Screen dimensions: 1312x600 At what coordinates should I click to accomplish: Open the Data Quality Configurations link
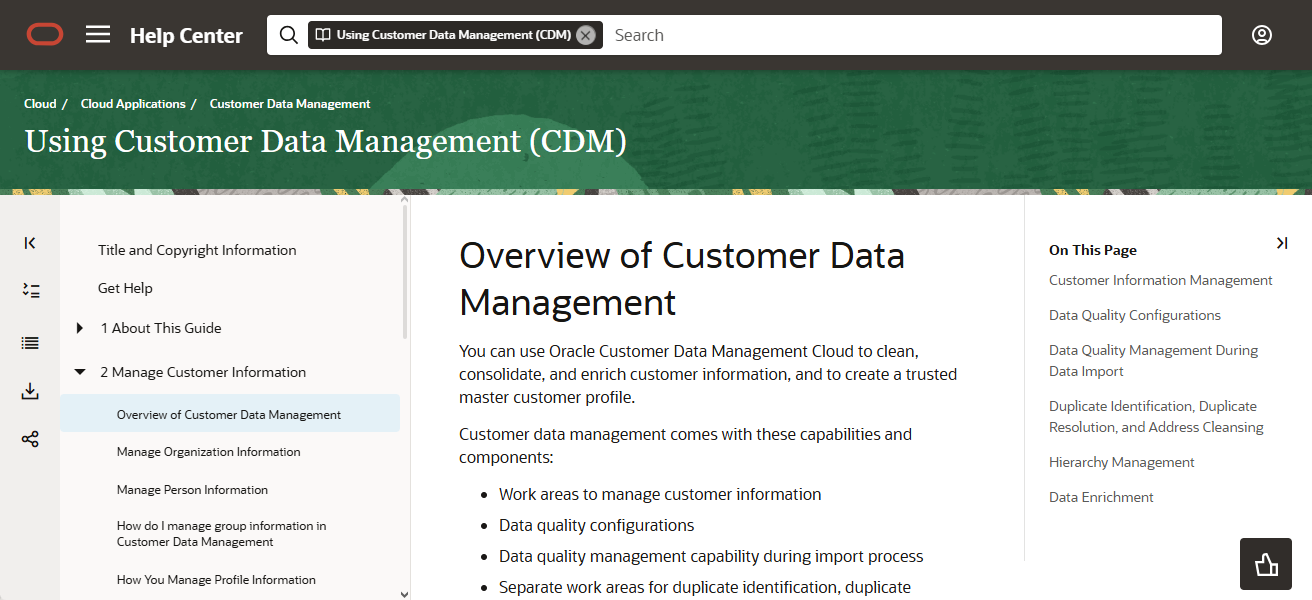click(x=1134, y=314)
